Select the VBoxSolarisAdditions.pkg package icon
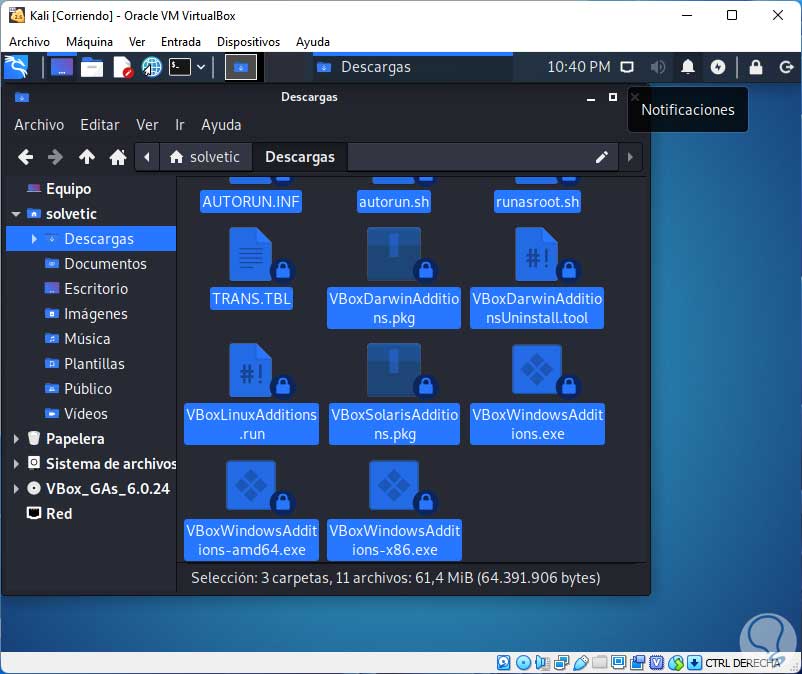The image size is (802, 674). coord(394,371)
